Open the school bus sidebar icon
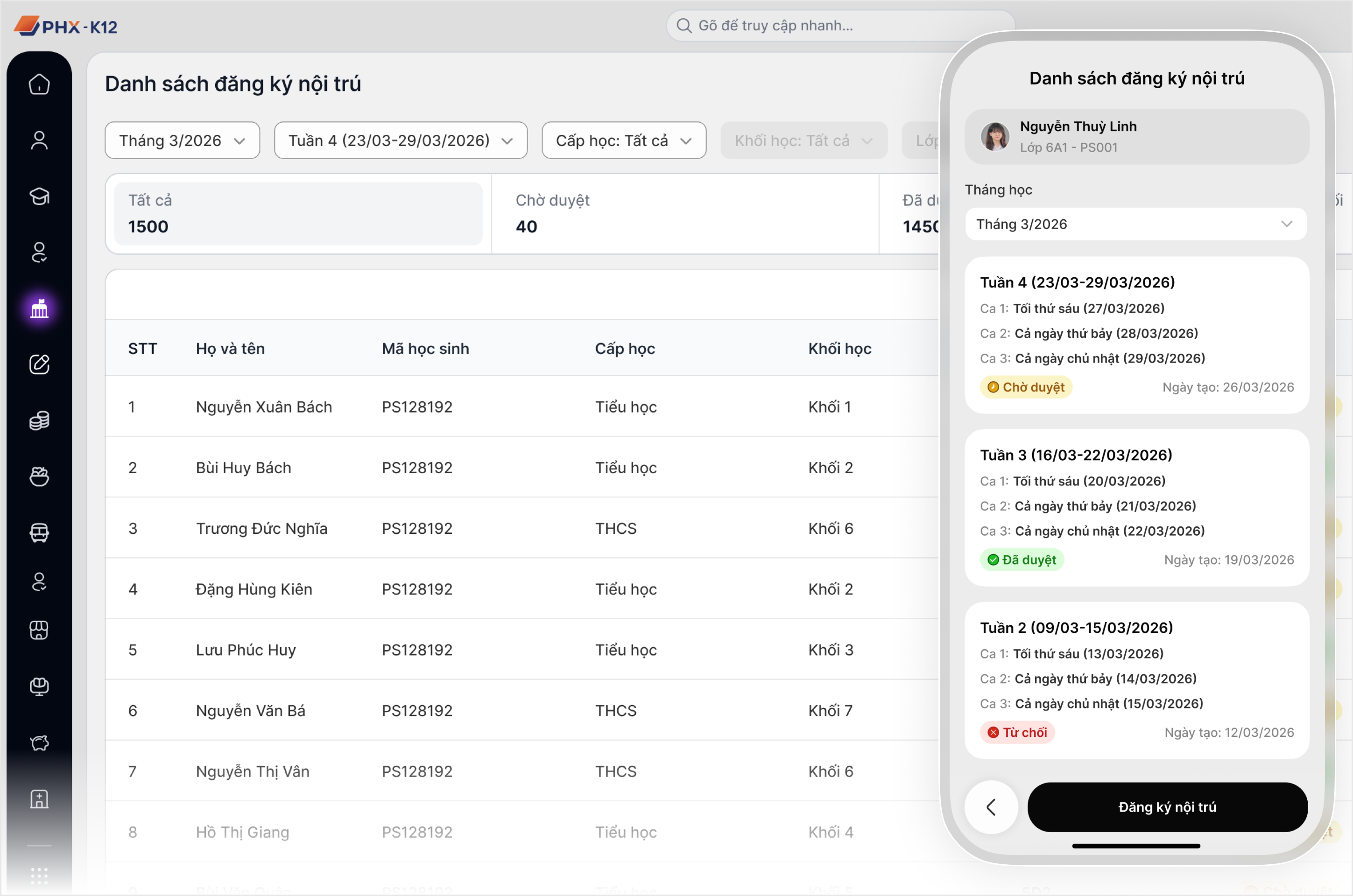 click(39, 532)
